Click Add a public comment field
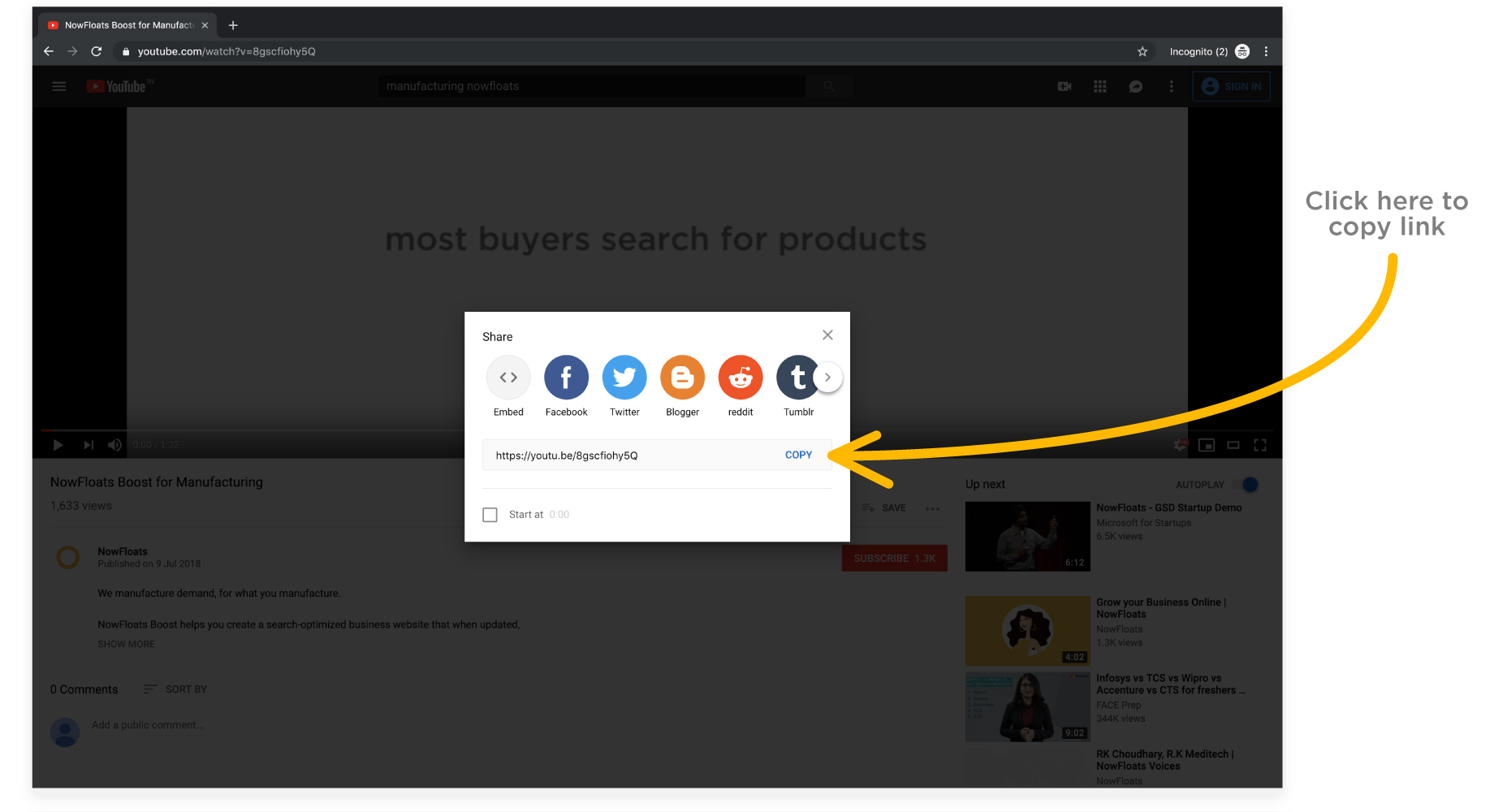Image resolution: width=1490 pixels, height=812 pixels. click(x=148, y=725)
